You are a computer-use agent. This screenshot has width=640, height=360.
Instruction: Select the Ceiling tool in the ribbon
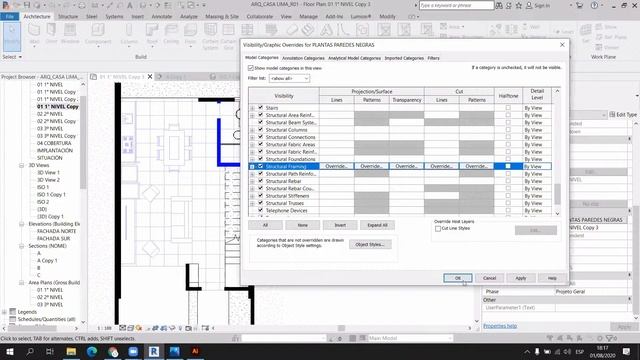171,33
